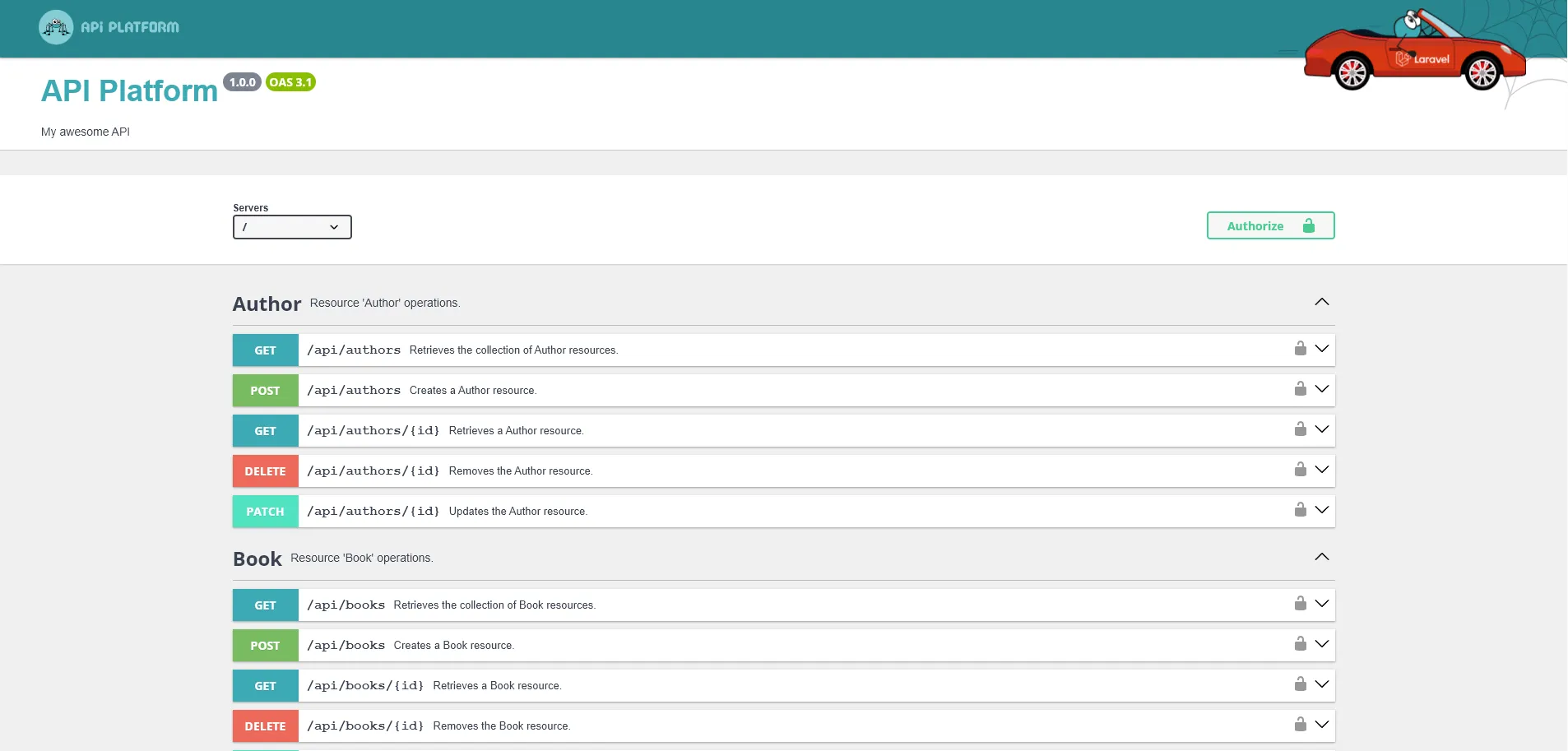The width and height of the screenshot is (1568, 751).
Task: Click the Book tag heading
Action: click(257, 559)
